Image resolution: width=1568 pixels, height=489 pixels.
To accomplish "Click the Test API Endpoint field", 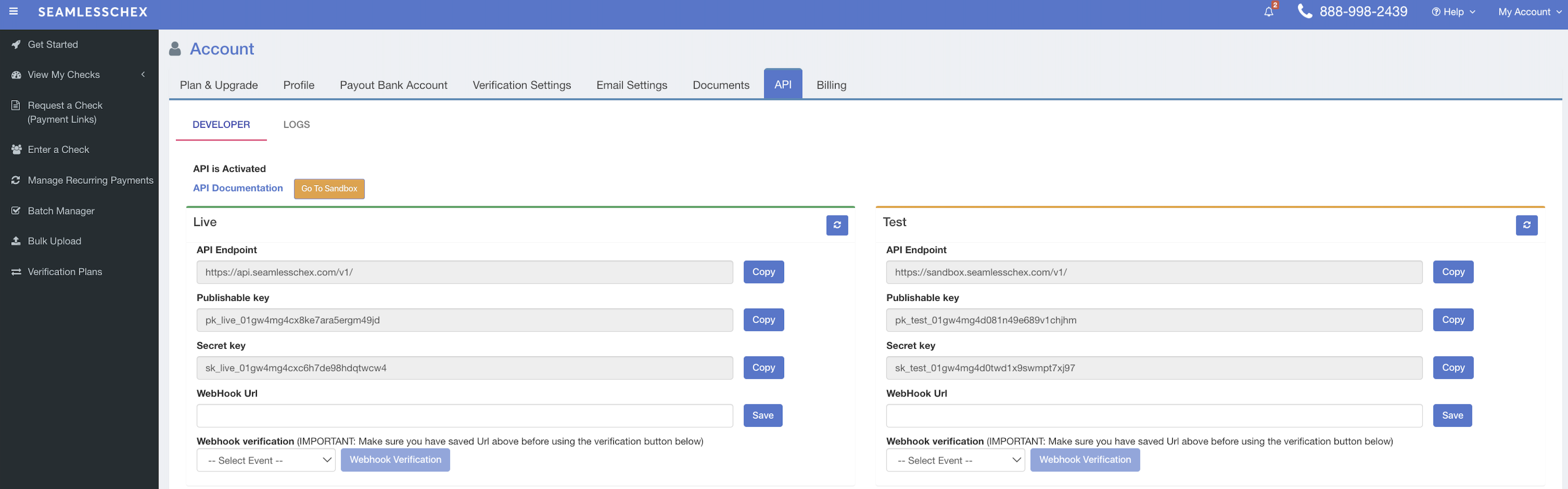I will click(x=1154, y=273).
